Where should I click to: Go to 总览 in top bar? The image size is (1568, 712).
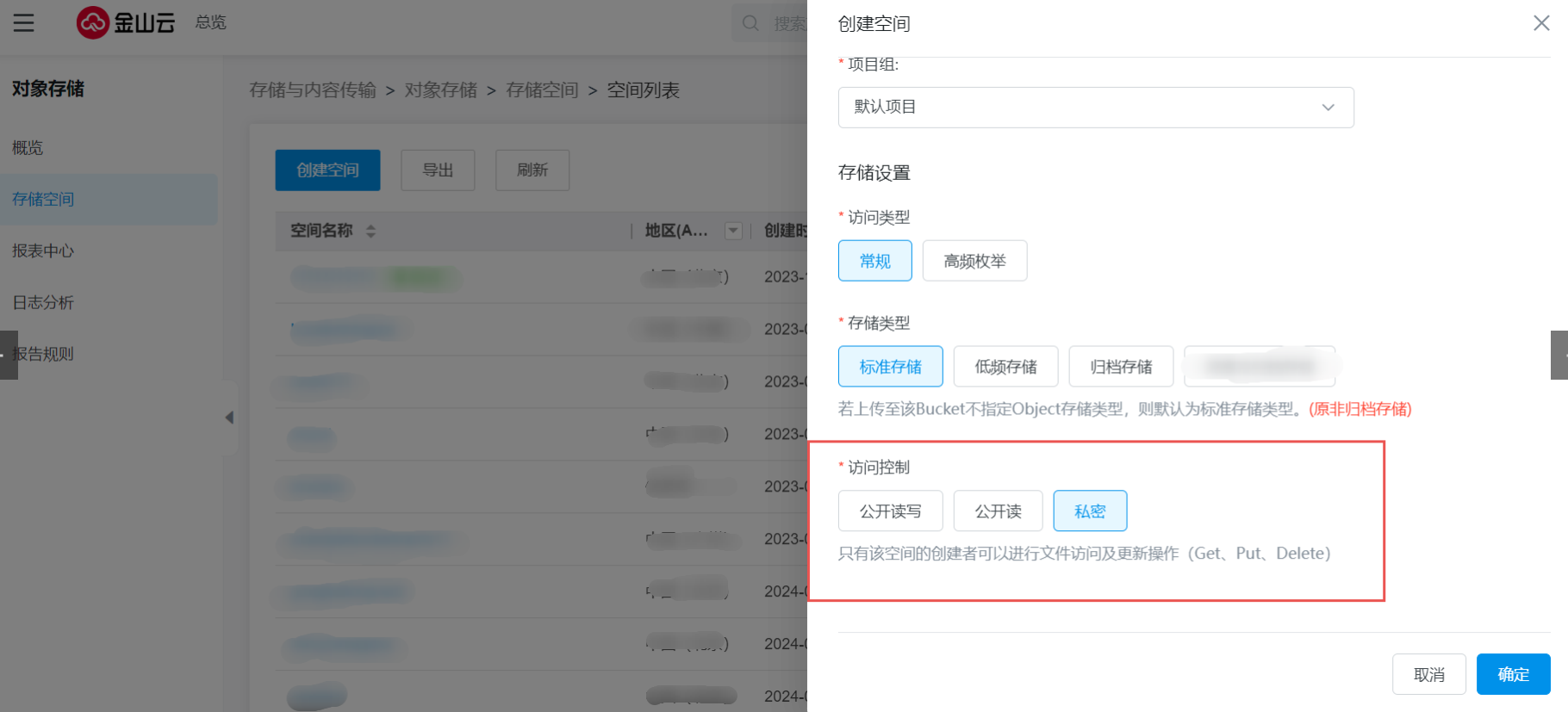pyautogui.click(x=210, y=22)
